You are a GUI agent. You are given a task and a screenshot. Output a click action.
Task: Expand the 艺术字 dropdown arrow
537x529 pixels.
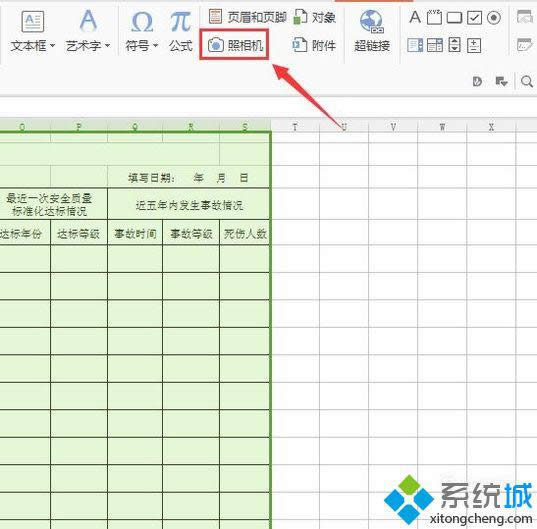(x=108, y=45)
